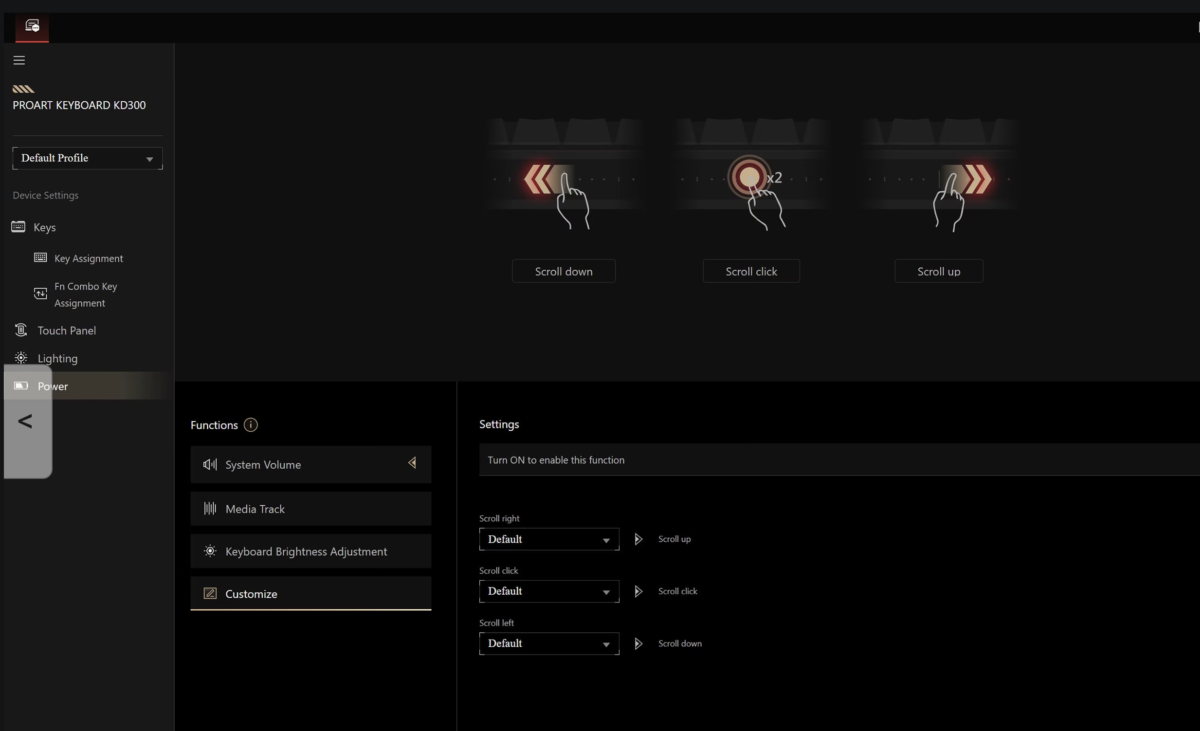This screenshot has height=731, width=1200.
Task: Open Fn Combo Key Assignment
Action: (85, 294)
